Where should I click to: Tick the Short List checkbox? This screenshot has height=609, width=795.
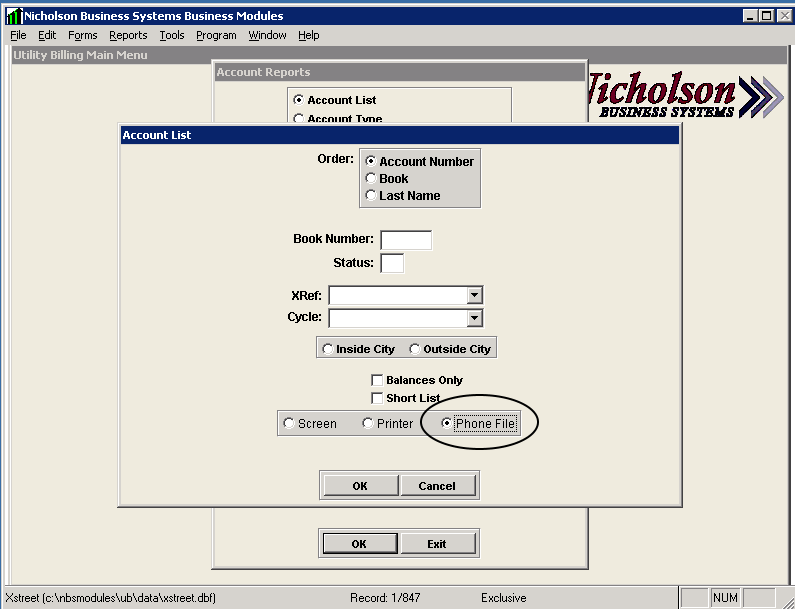pyautogui.click(x=377, y=398)
